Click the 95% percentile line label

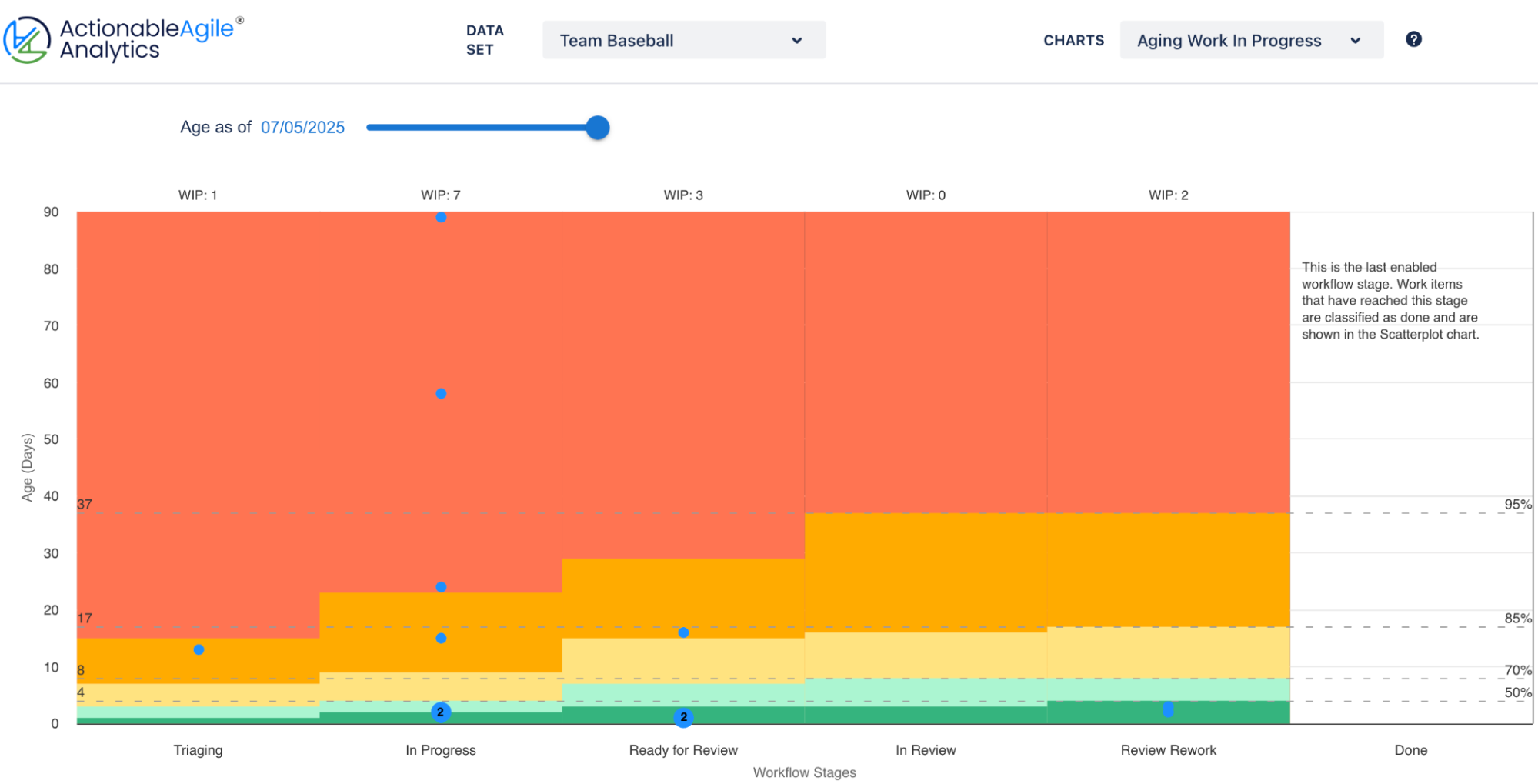coord(1517,505)
